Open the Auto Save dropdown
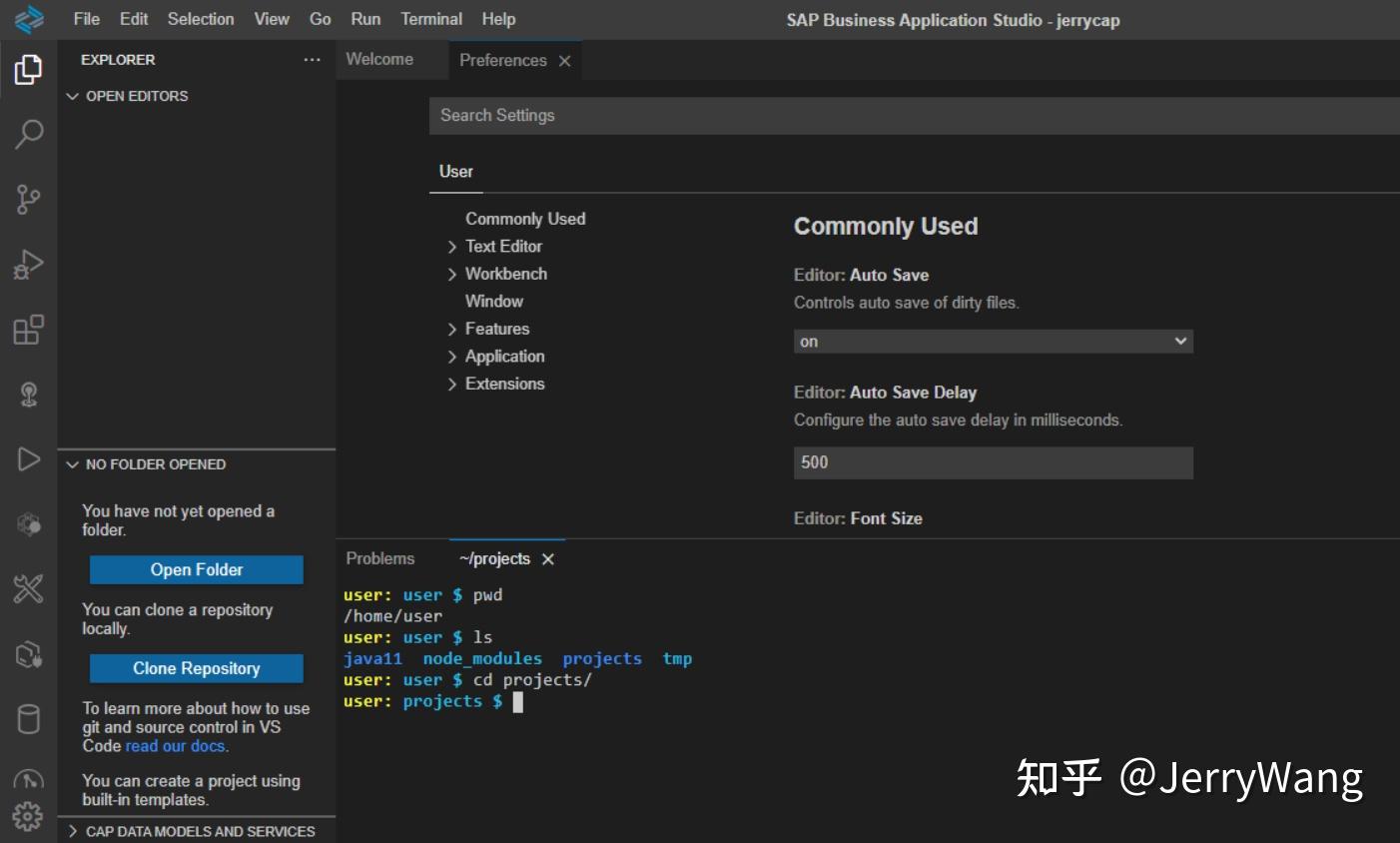This screenshot has height=843, width=1400. pos(994,342)
